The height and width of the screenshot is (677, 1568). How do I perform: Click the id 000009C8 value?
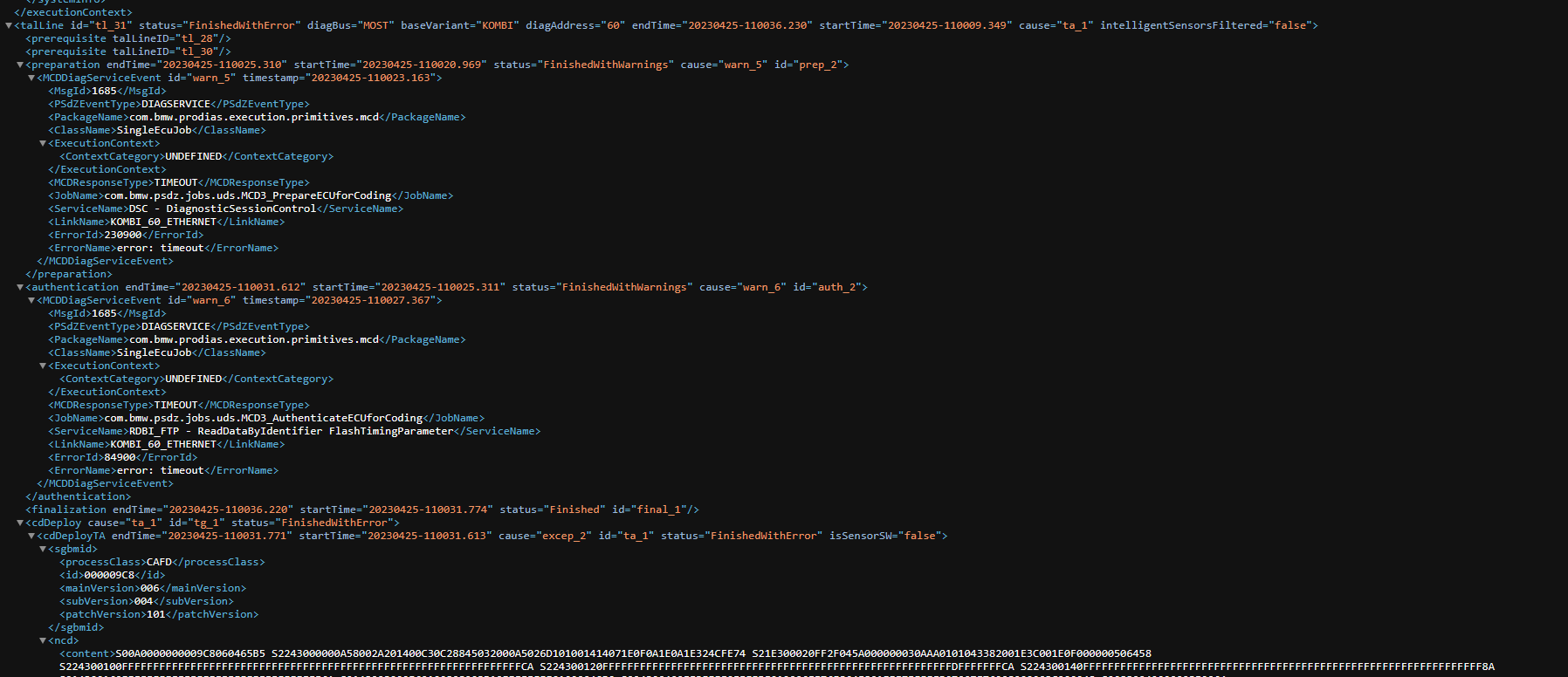pos(109,575)
